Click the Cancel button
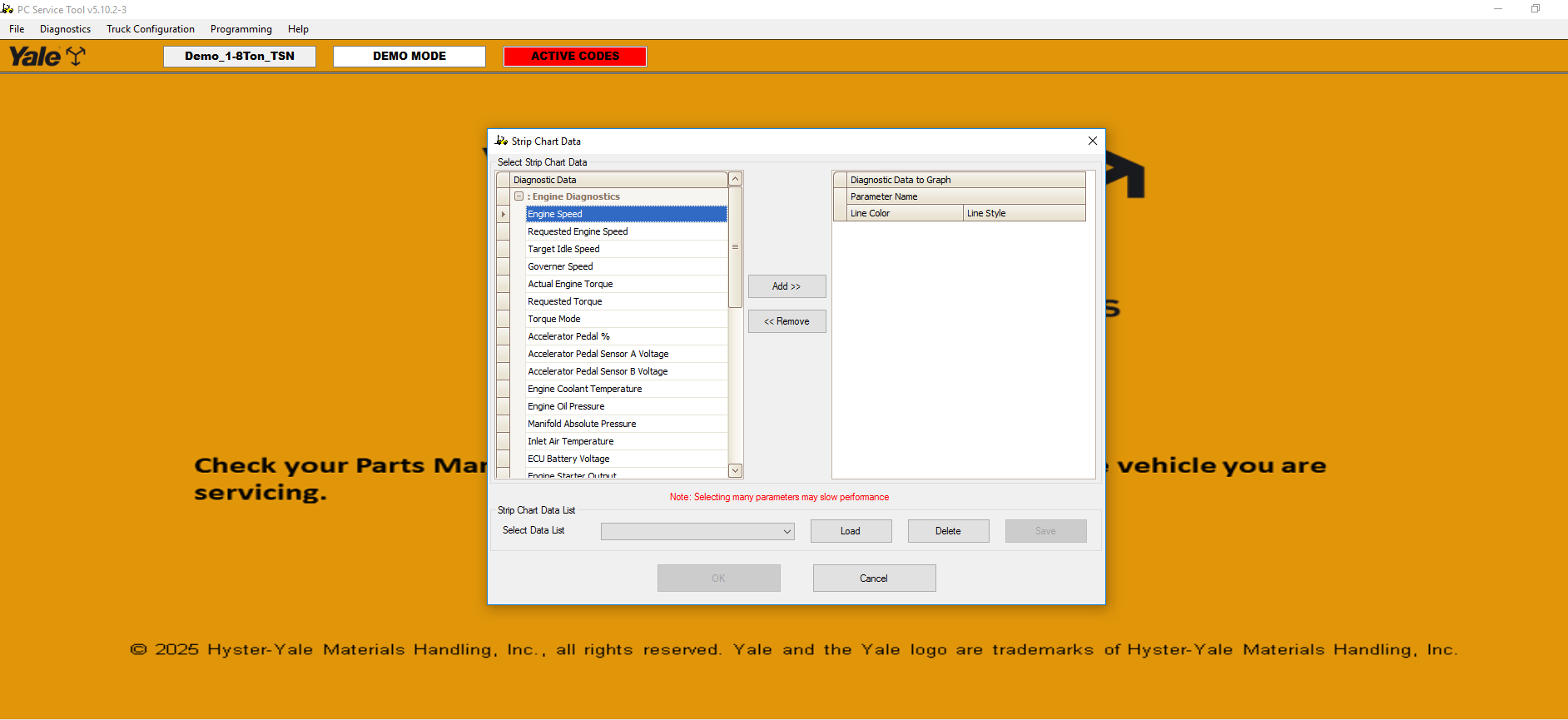The width and height of the screenshot is (1568, 720). [x=874, y=578]
